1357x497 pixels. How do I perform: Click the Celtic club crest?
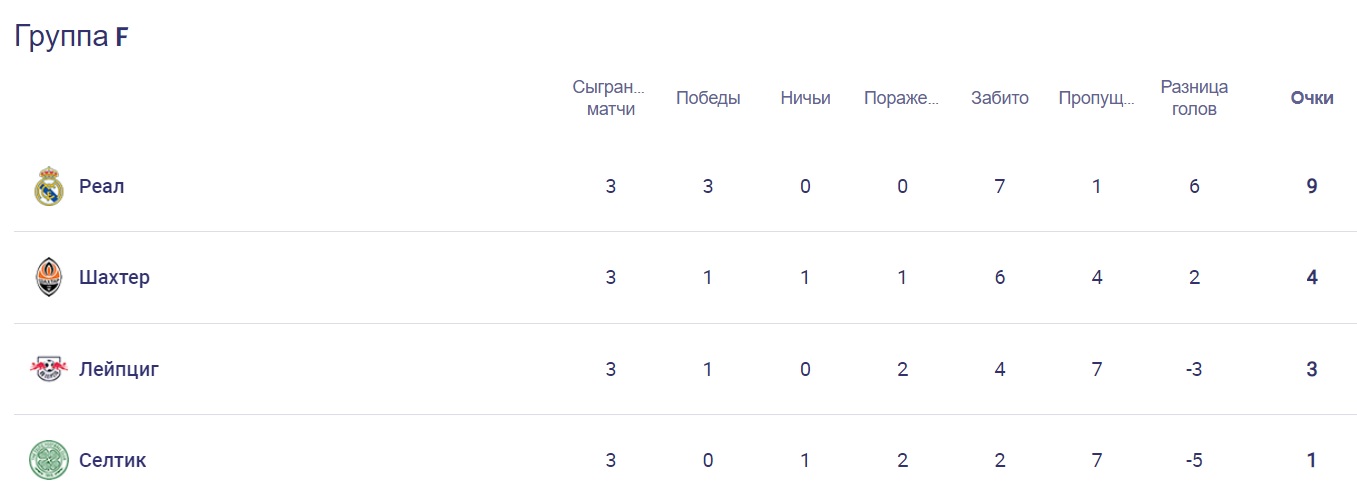49,460
